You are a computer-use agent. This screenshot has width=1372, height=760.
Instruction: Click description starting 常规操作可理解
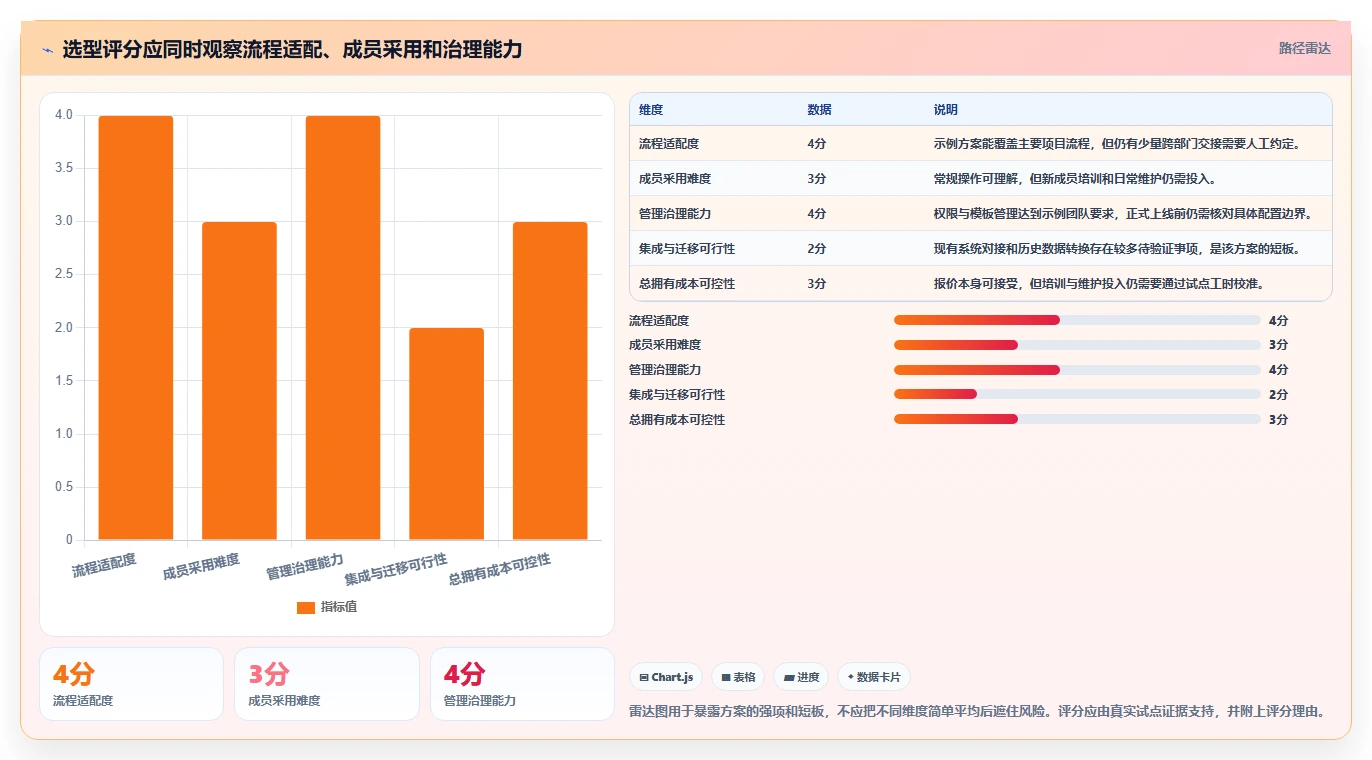pyautogui.click(x=1075, y=179)
